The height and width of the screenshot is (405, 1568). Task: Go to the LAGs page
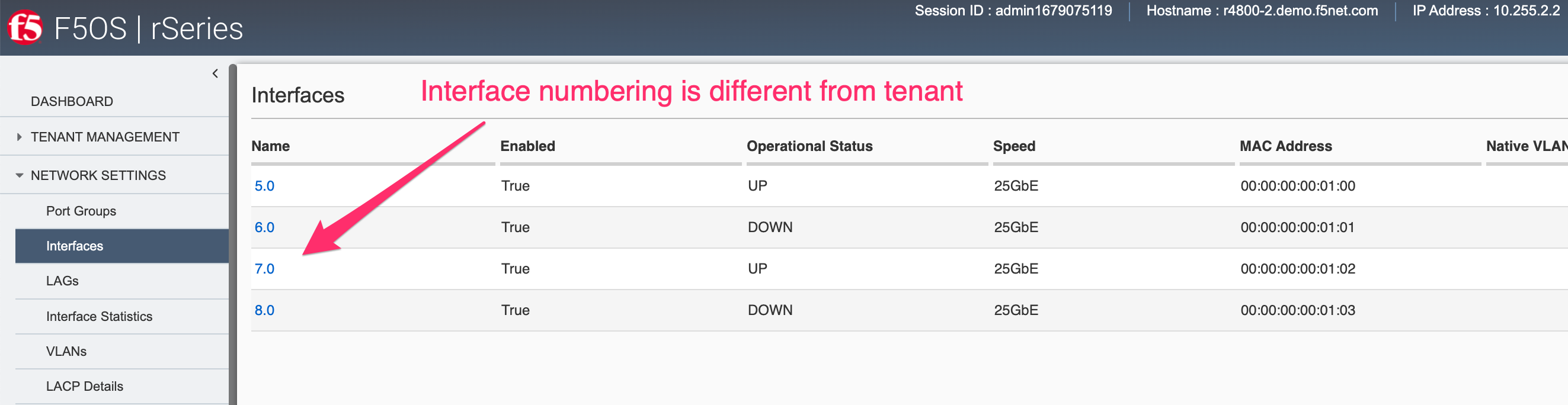(x=62, y=281)
